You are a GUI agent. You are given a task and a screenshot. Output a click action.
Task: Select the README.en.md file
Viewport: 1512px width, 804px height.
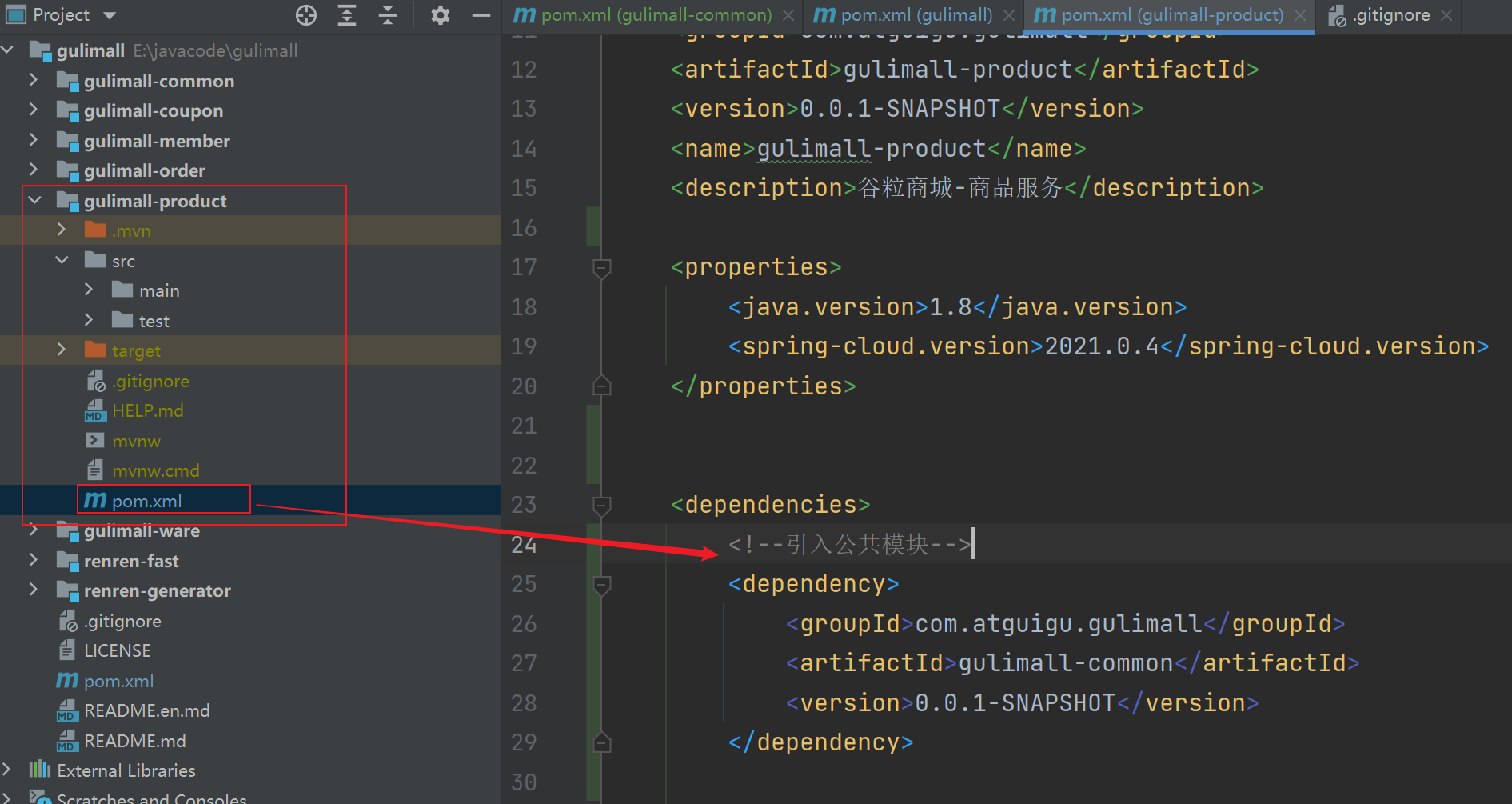[x=147, y=710]
